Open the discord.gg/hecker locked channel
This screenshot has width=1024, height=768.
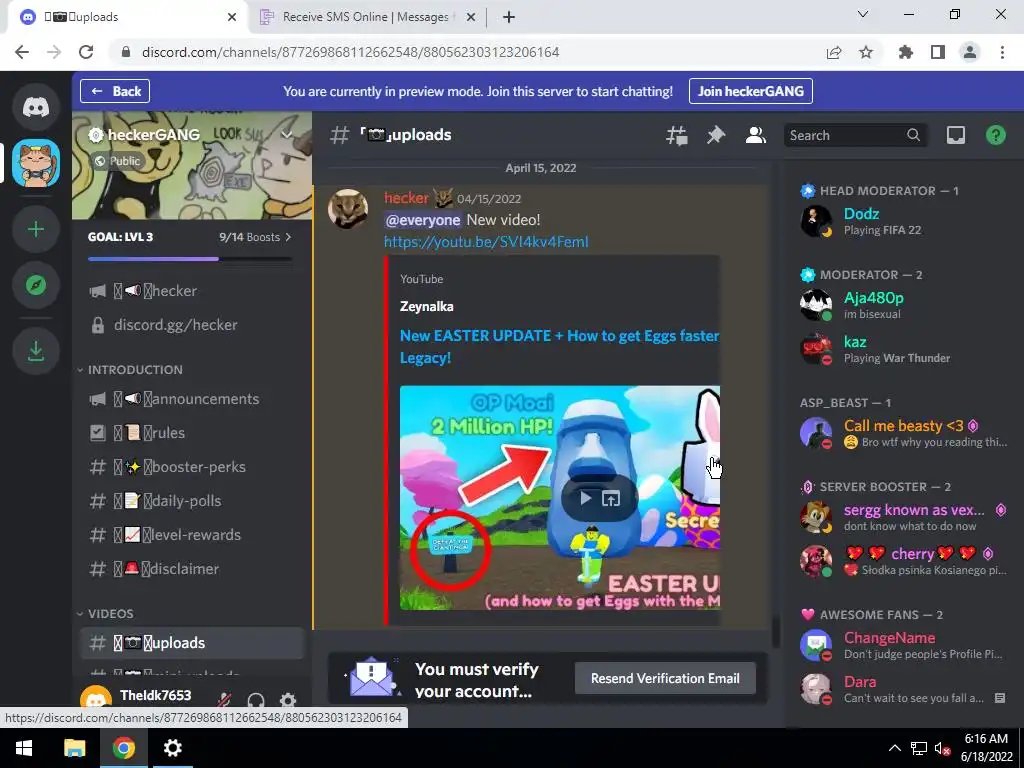192,325
